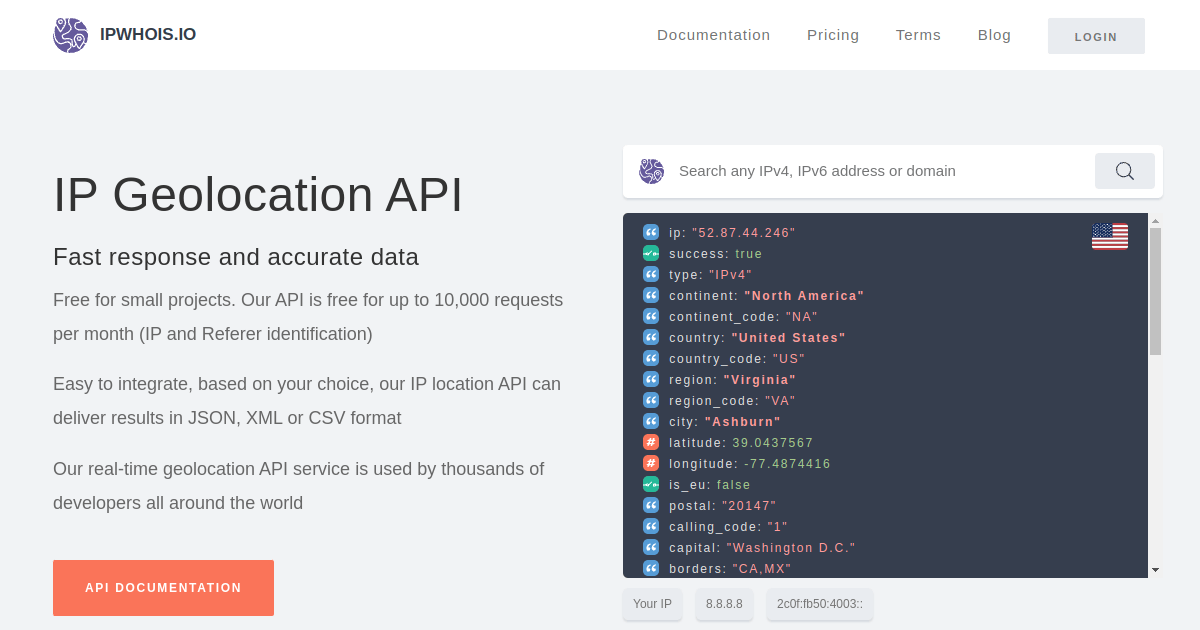Focus the IP address search field

pos(880,171)
